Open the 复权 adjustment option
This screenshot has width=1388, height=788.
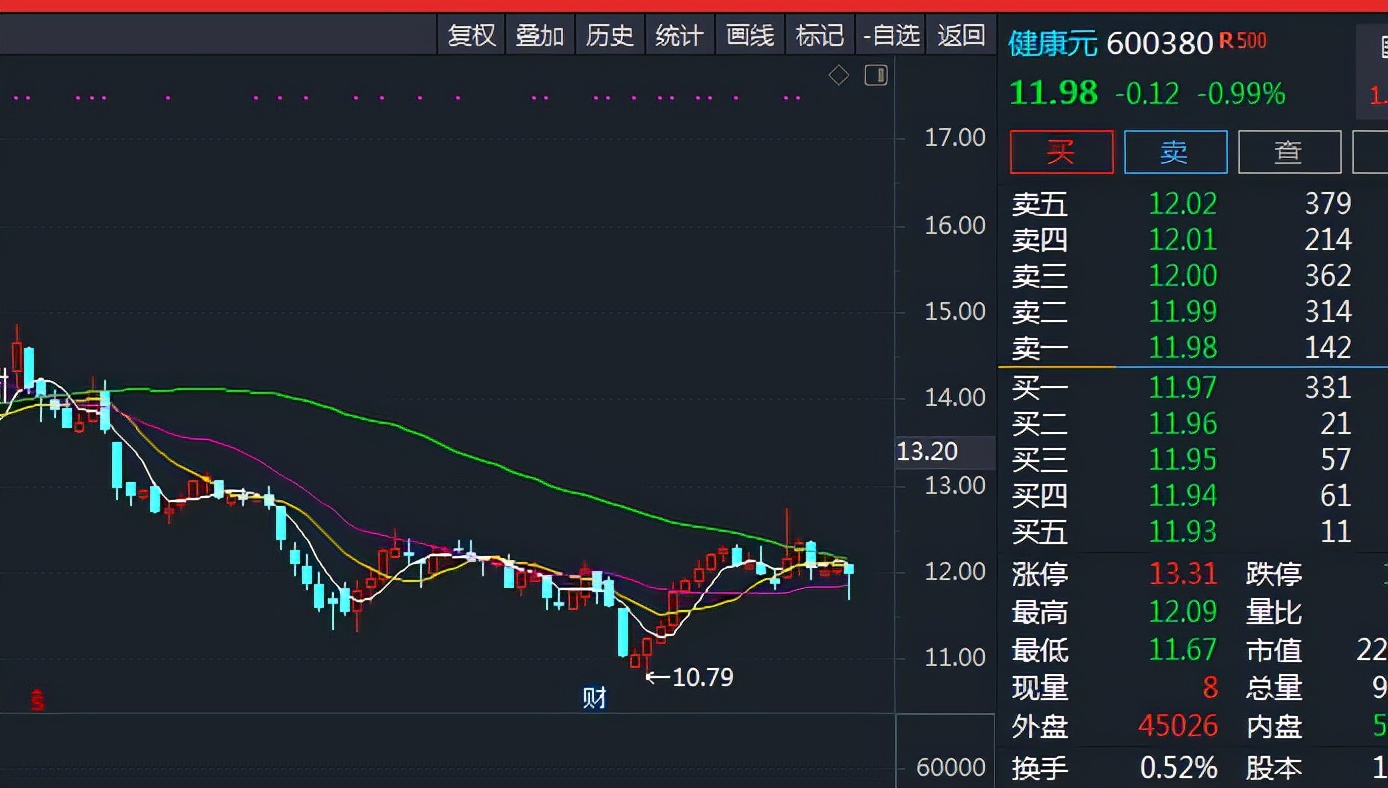click(471, 36)
